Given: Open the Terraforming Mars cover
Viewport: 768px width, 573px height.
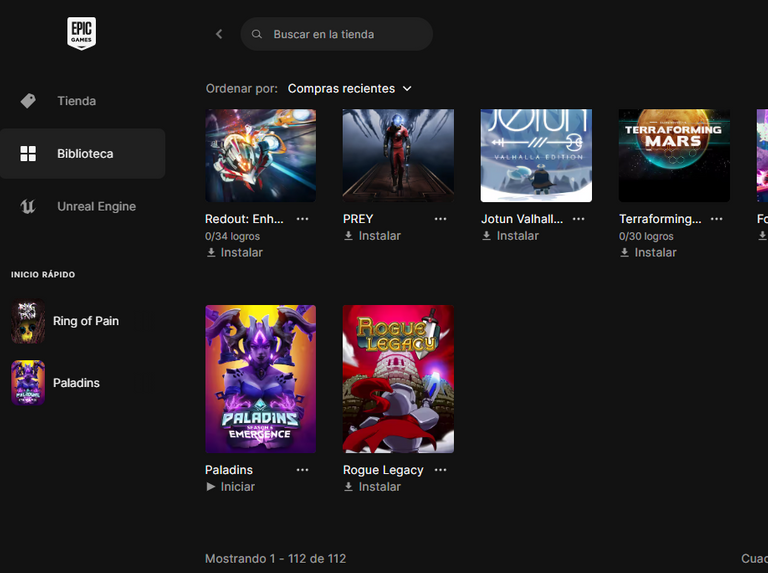Looking at the screenshot, I should click(x=674, y=155).
